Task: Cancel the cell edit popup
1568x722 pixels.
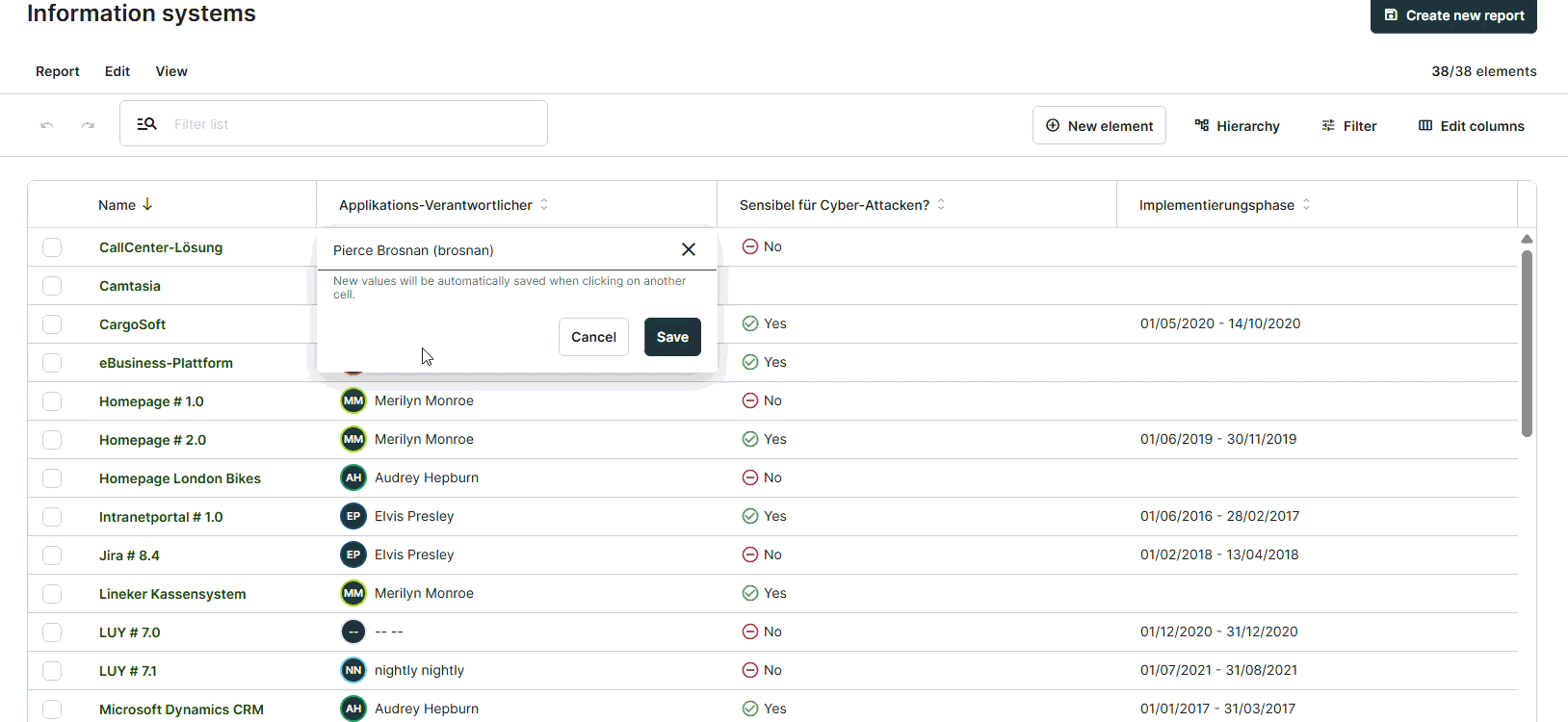Action: (593, 337)
